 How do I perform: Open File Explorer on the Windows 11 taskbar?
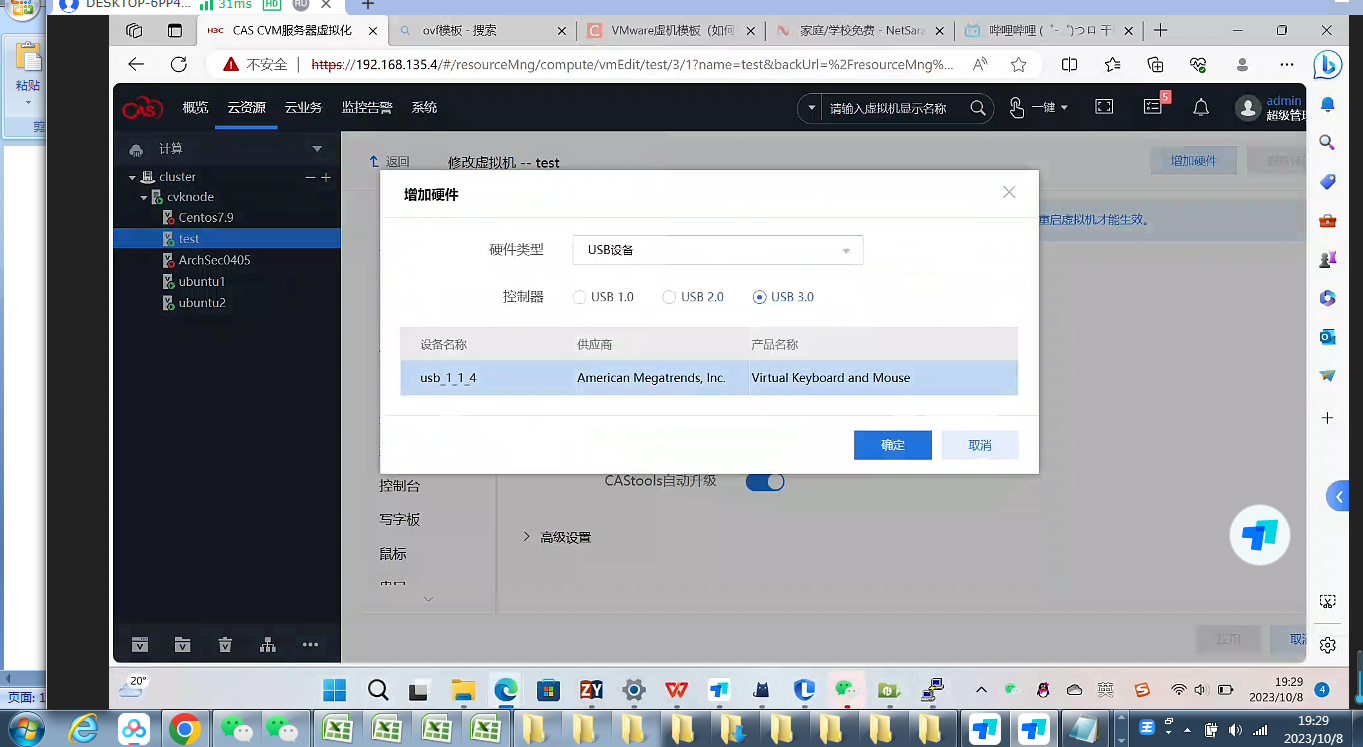462,690
